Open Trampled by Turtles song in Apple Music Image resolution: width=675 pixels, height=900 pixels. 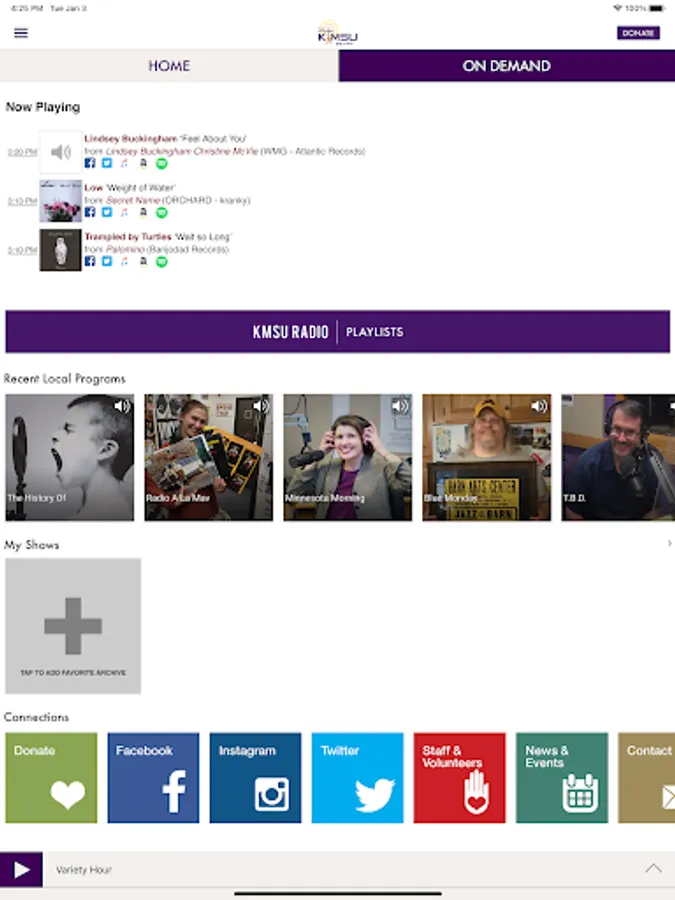click(125, 261)
